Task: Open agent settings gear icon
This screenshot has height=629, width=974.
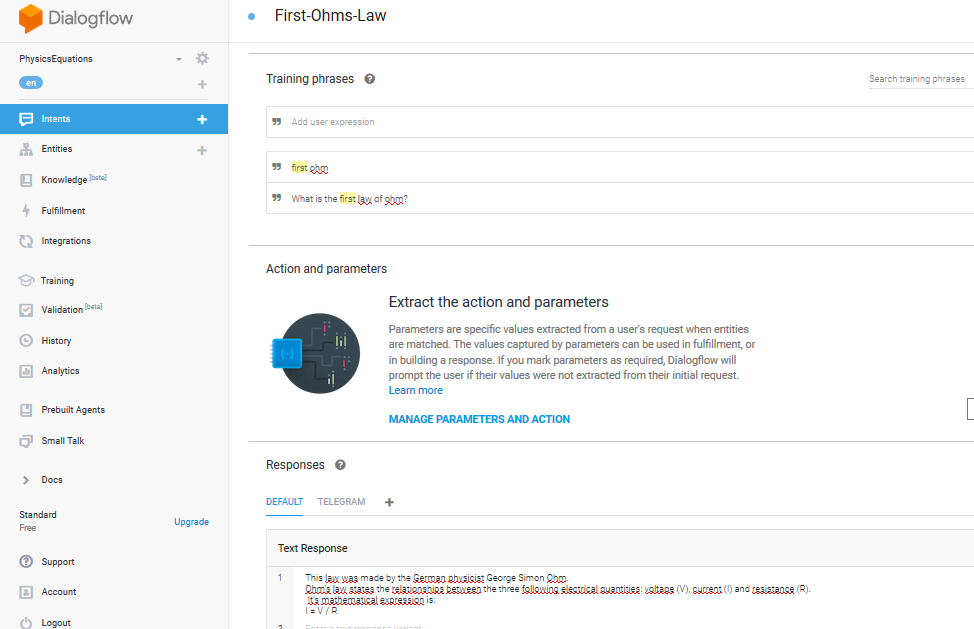Action: coord(203,58)
